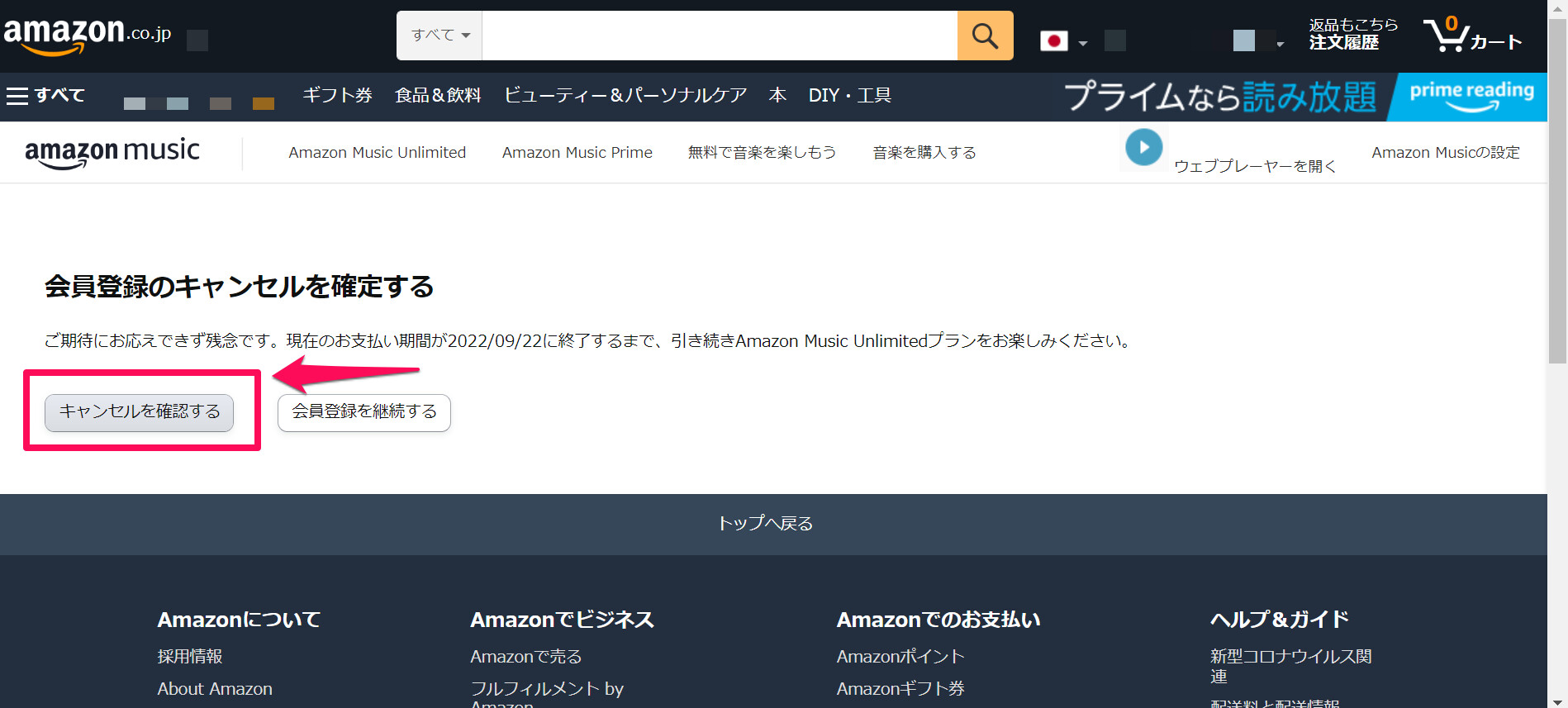The height and width of the screenshot is (708, 1568).
Task: Click the Amazon Music logo
Action: (x=112, y=153)
